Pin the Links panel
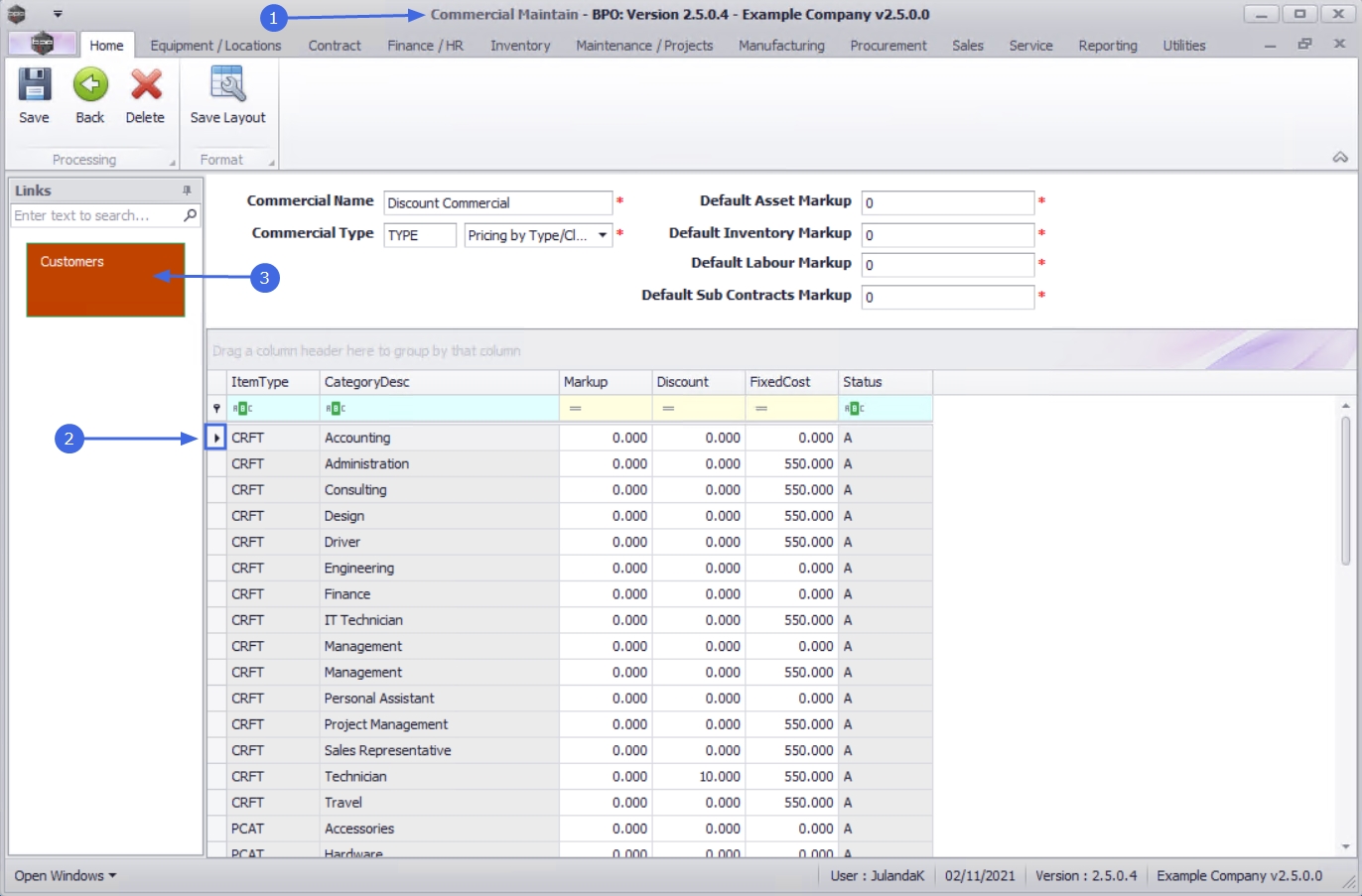1362x896 pixels. coord(187,191)
